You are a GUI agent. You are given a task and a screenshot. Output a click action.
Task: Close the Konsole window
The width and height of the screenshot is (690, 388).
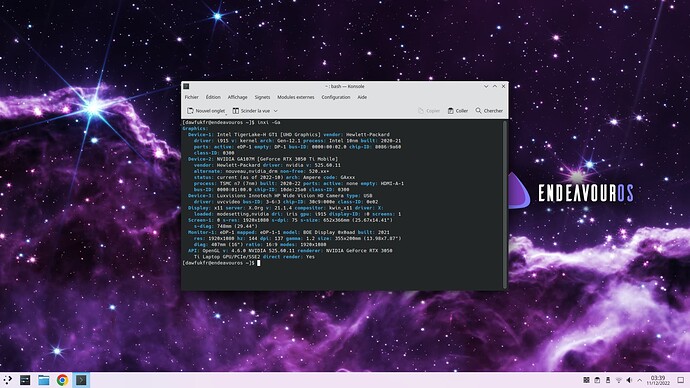tap(503, 87)
